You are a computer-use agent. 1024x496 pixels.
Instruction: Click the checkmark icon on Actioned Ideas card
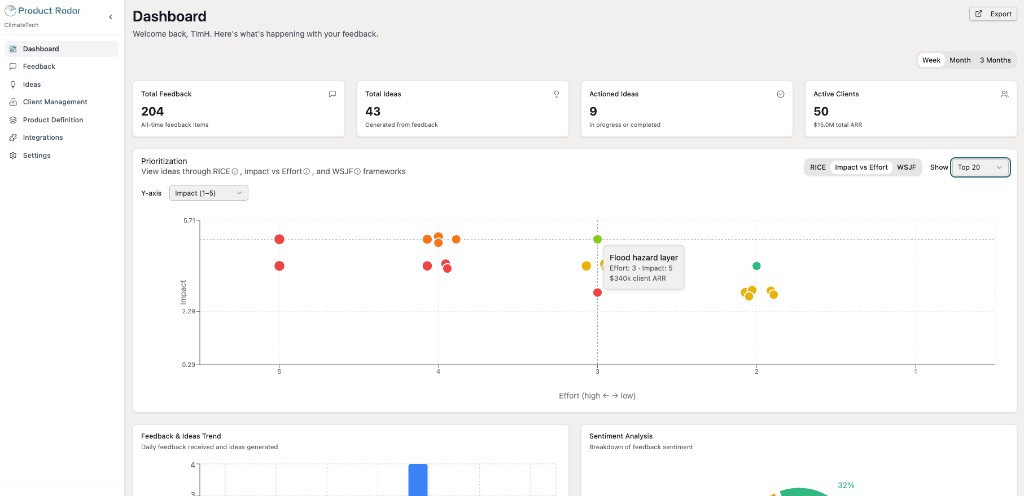(780, 94)
